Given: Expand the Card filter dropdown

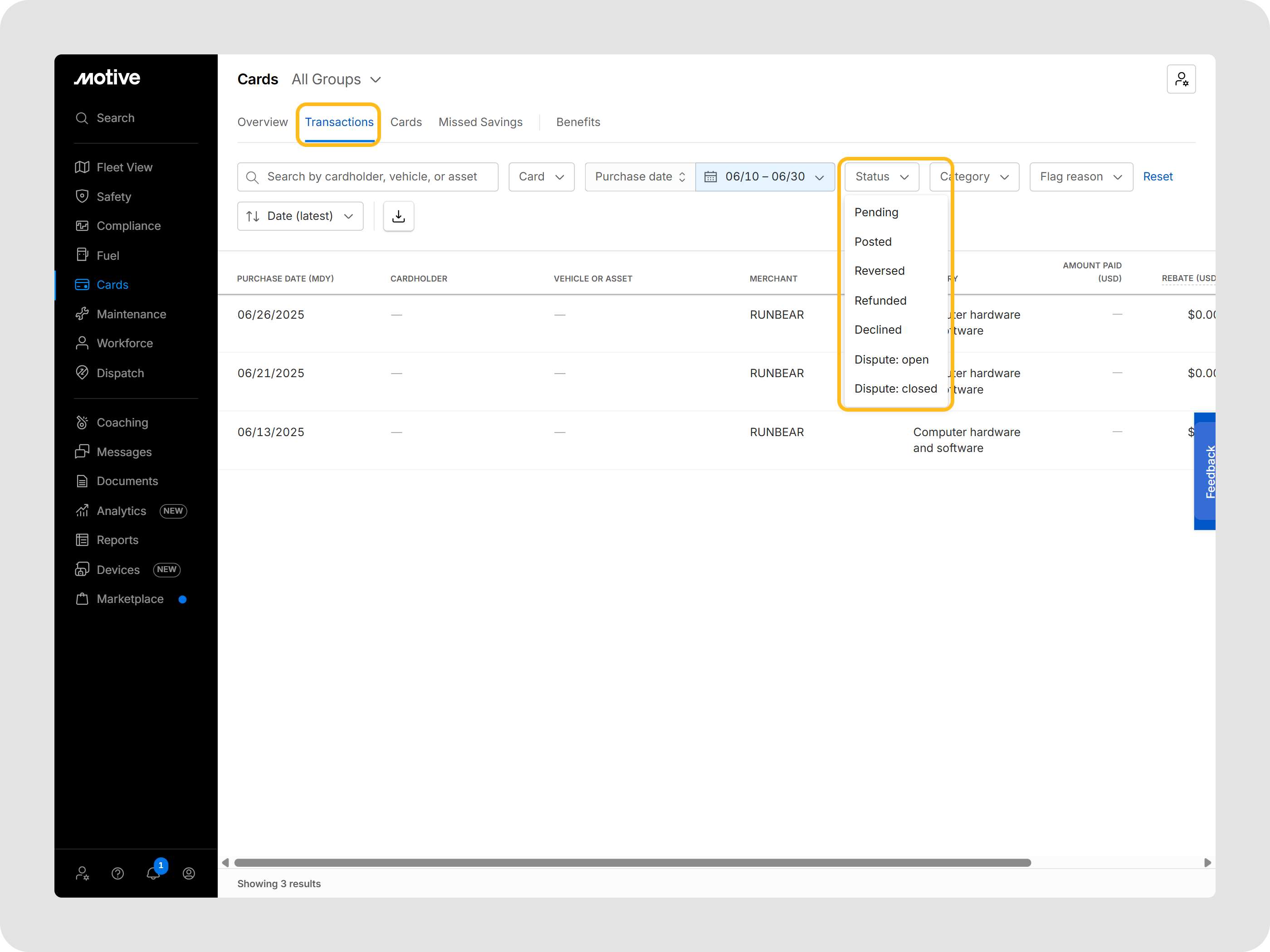Looking at the screenshot, I should [540, 177].
